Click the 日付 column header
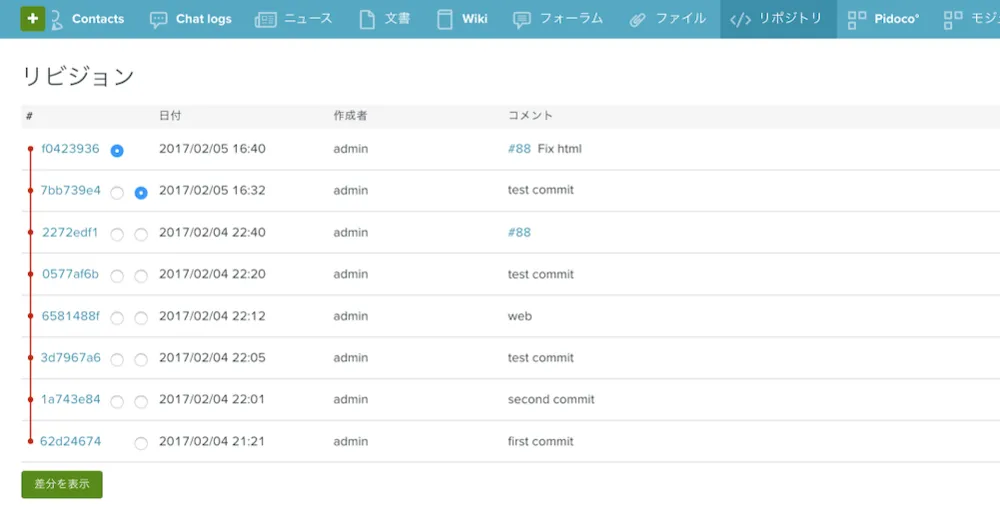 (170, 116)
